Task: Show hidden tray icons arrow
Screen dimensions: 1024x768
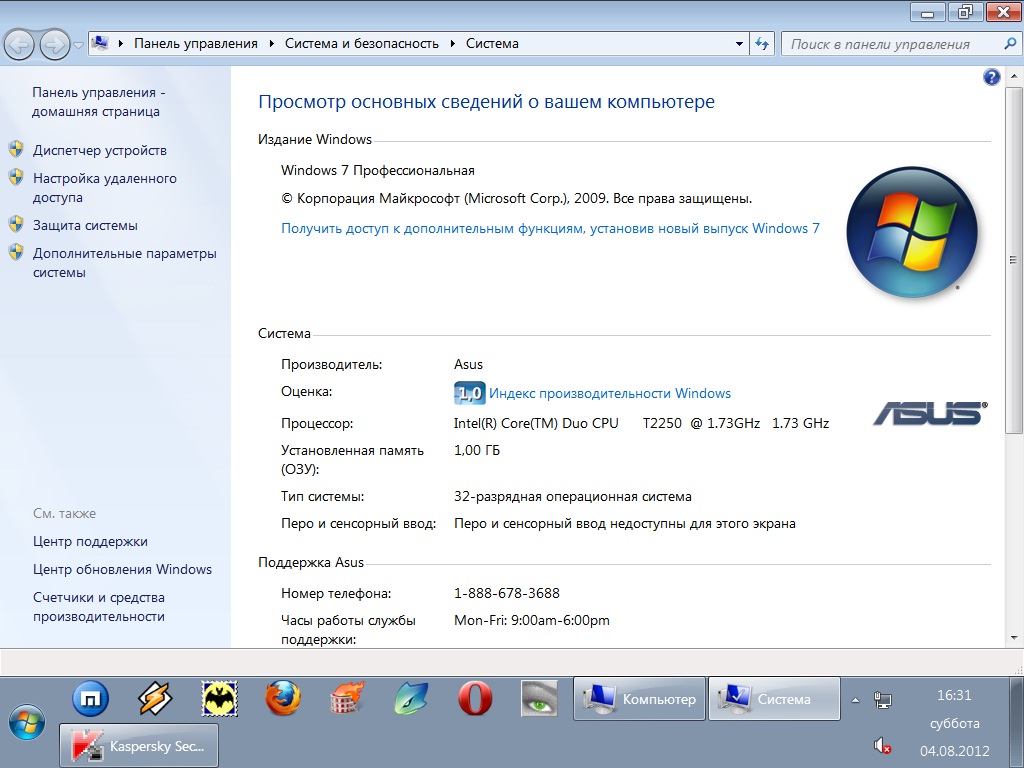Action: click(x=856, y=700)
